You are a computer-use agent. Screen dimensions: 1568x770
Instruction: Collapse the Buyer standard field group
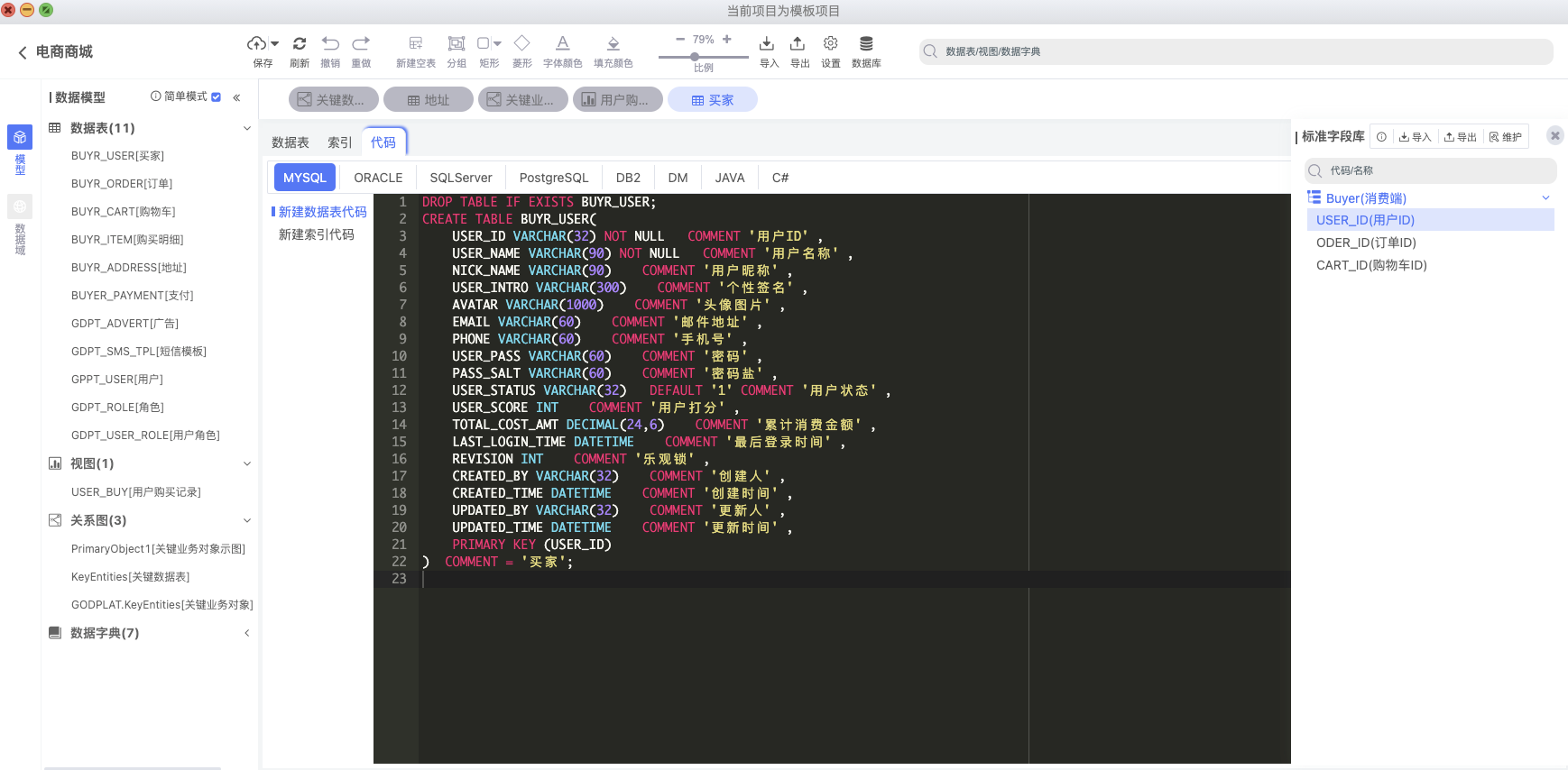1545,197
